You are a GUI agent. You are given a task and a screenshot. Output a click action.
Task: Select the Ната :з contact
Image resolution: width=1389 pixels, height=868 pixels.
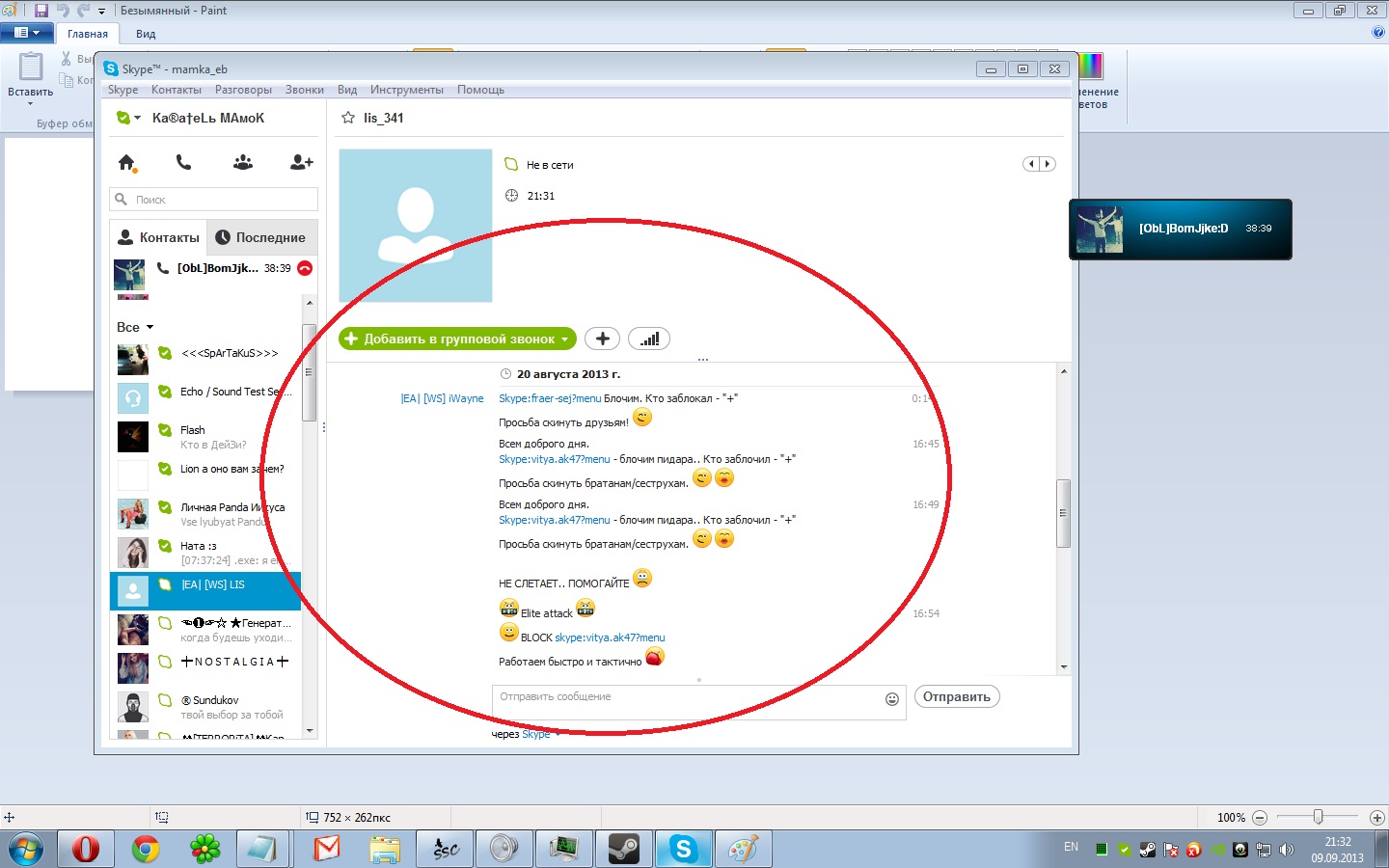pos(205,552)
